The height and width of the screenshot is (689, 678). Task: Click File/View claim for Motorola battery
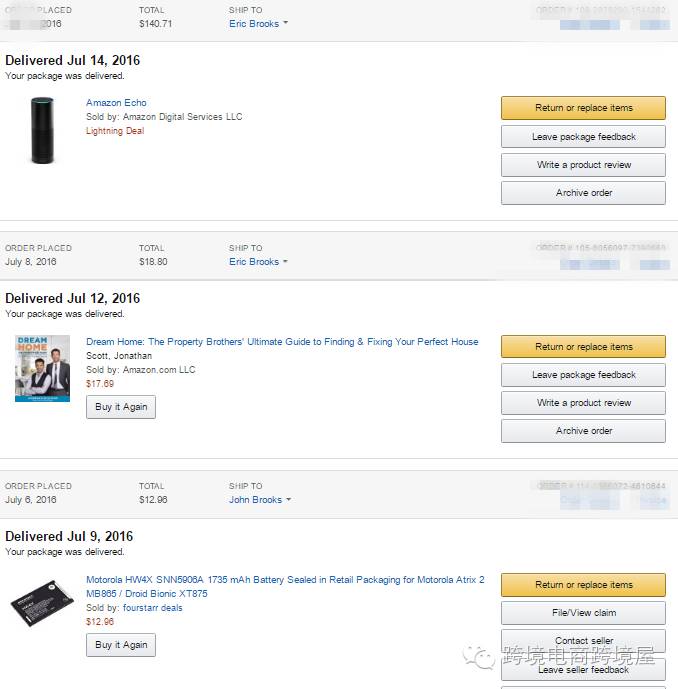coord(583,613)
